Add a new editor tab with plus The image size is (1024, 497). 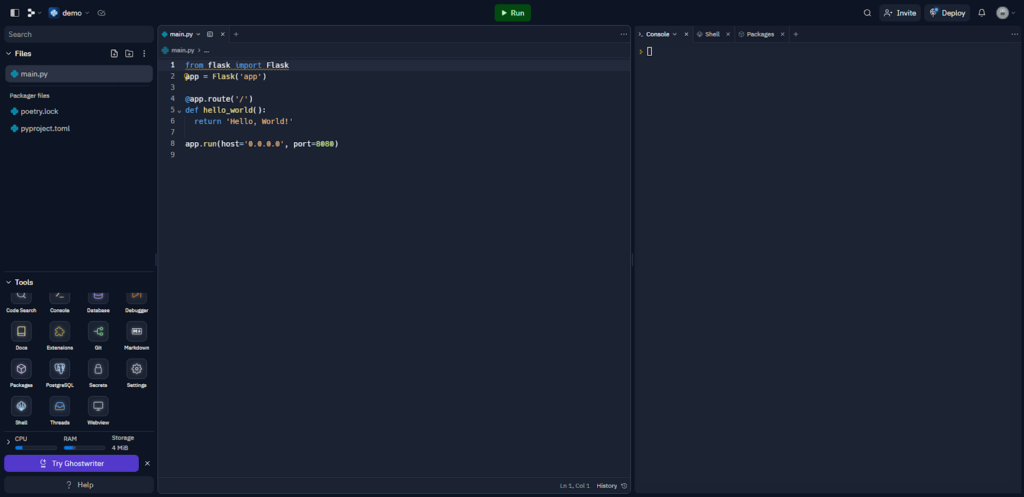(x=236, y=34)
